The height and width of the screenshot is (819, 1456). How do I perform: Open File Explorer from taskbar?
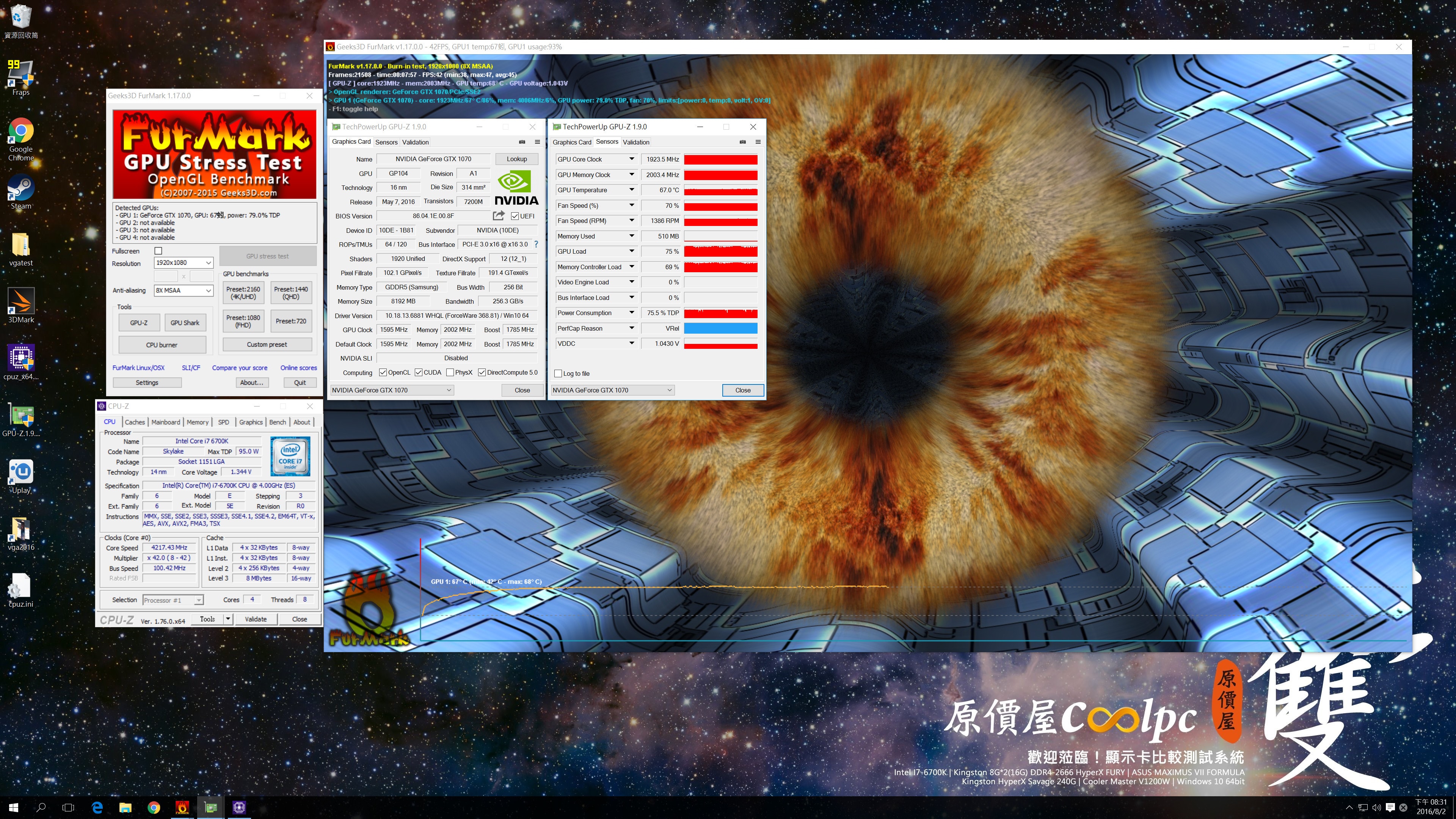click(126, 807)
